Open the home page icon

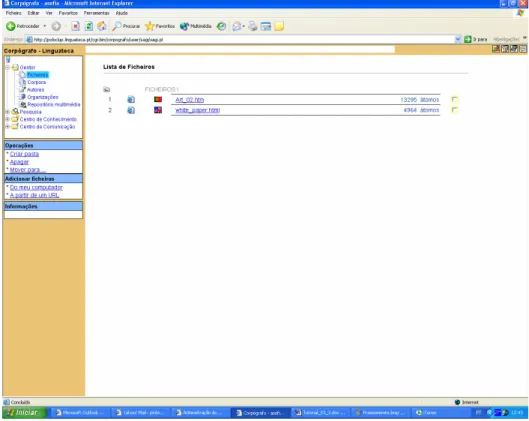click(x=102, y=26)
